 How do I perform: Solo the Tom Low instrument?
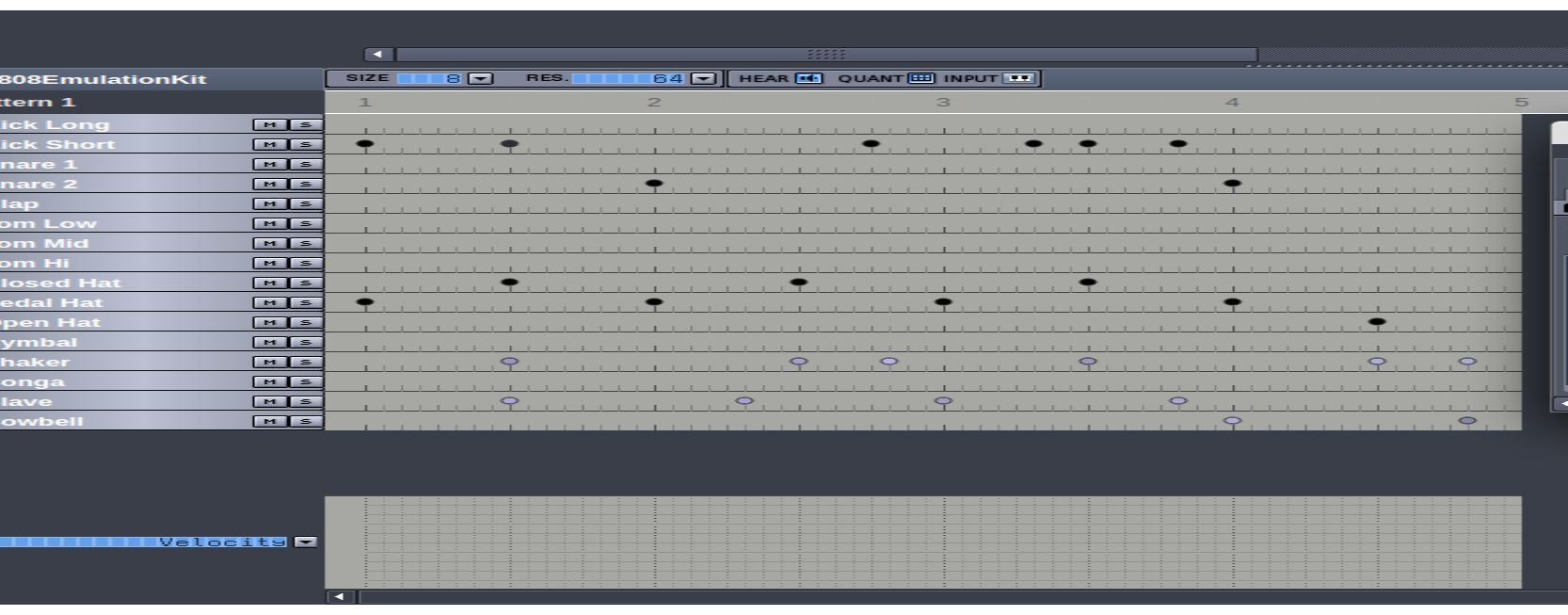point(305,223)
